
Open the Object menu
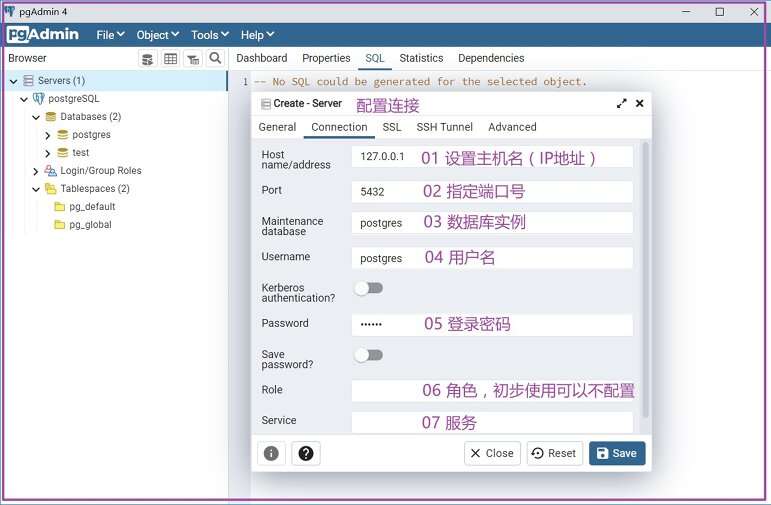[x=157, y=35]
